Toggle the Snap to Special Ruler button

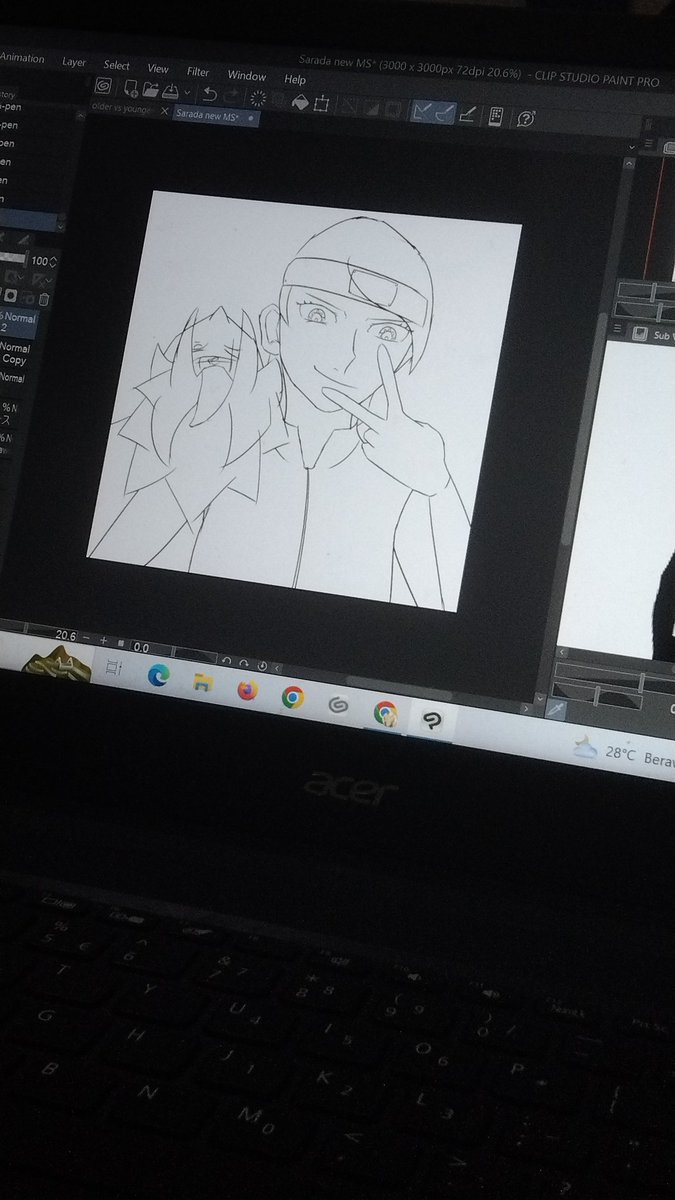[x=445, y=113]
